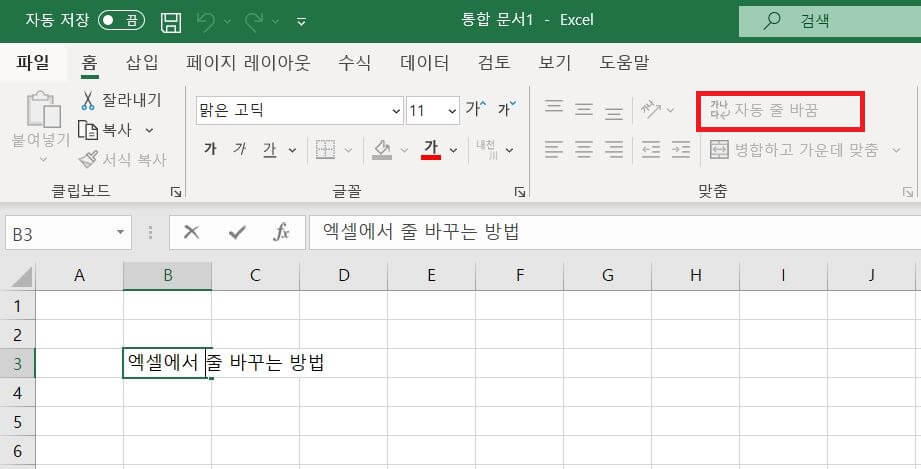The width and height of the screenshot is (921, 469).
Task: Switch to the 삽입 (Insert) tab
Action: (x=142, y=62)
